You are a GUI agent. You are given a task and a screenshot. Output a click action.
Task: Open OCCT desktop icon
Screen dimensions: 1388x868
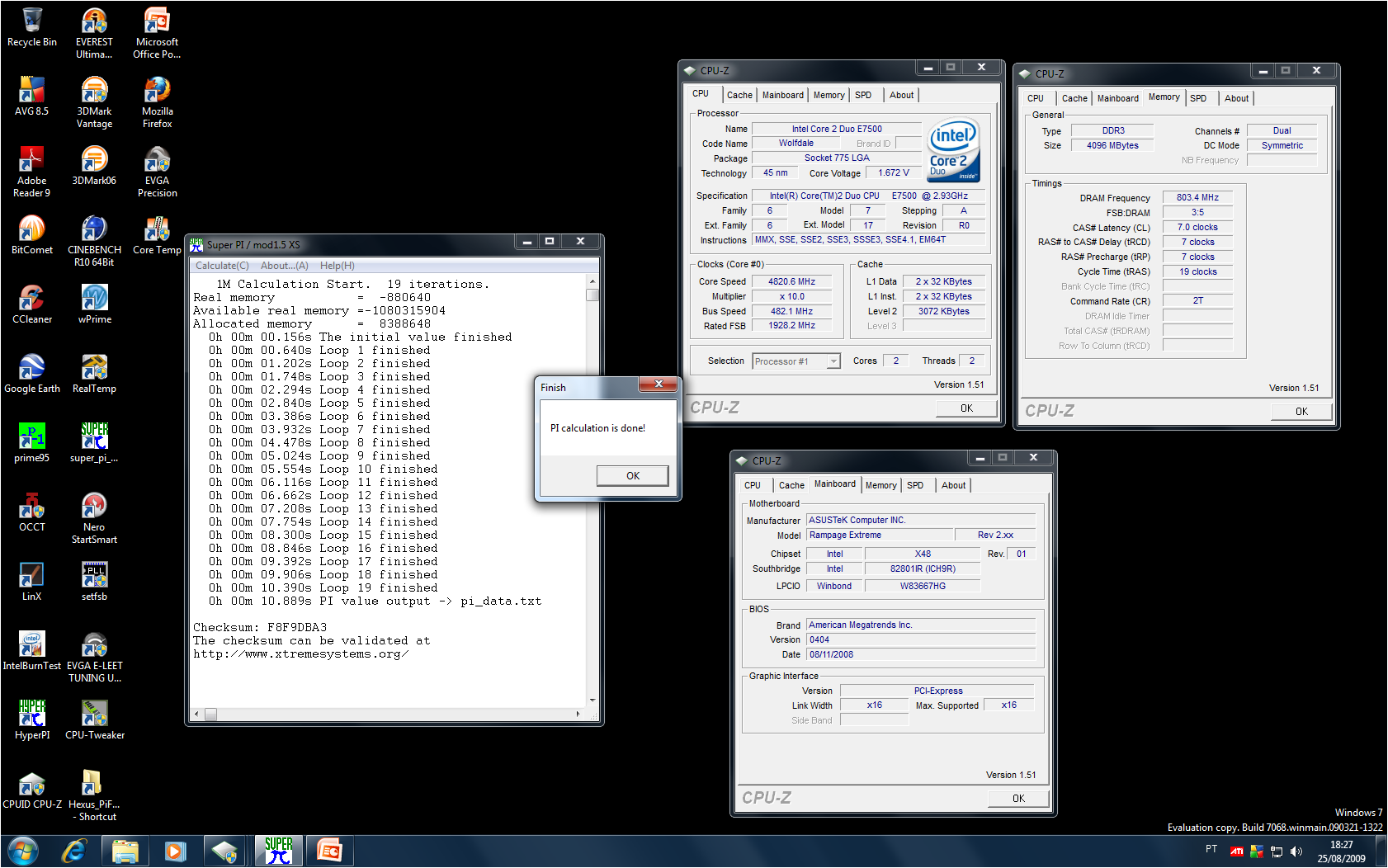(x=32, y=512)
